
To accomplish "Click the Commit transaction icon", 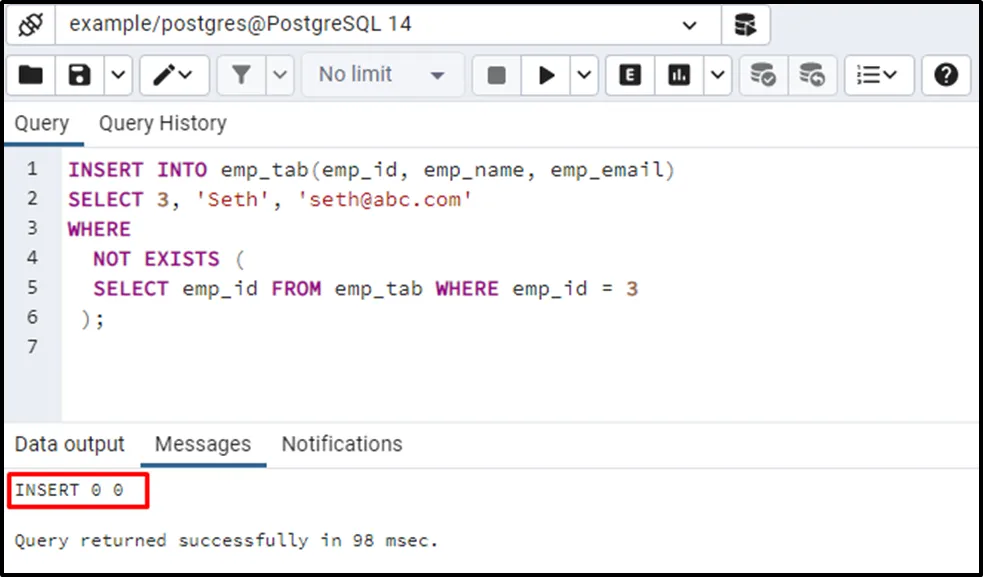I will click(763, 75).
